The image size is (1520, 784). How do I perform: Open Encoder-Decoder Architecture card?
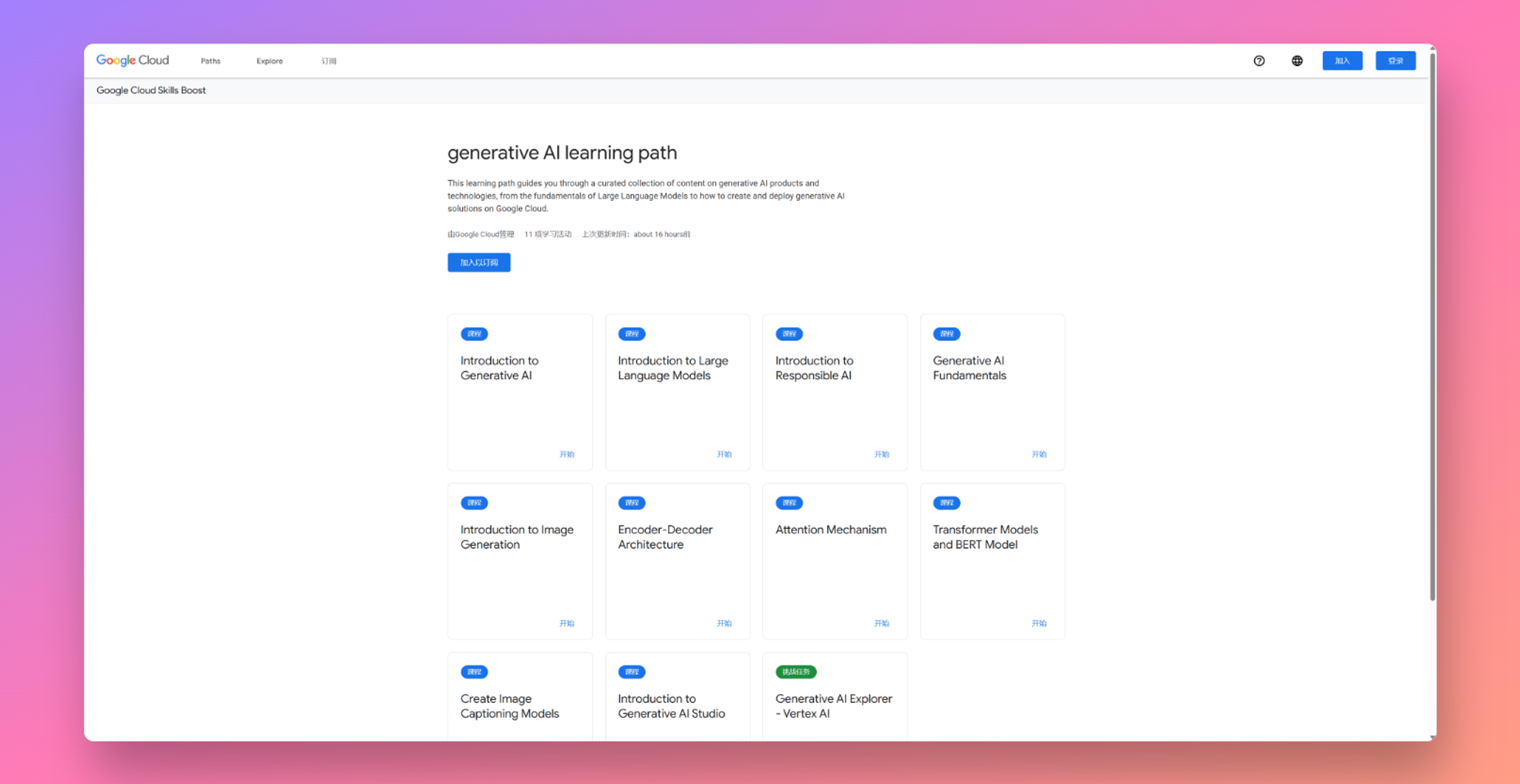[677, 561]
